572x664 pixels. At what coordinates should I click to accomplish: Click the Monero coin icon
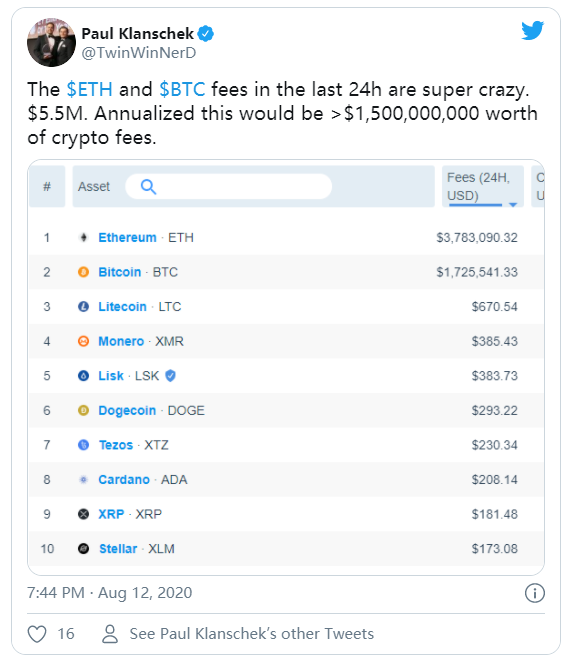(x=83, y=341)
